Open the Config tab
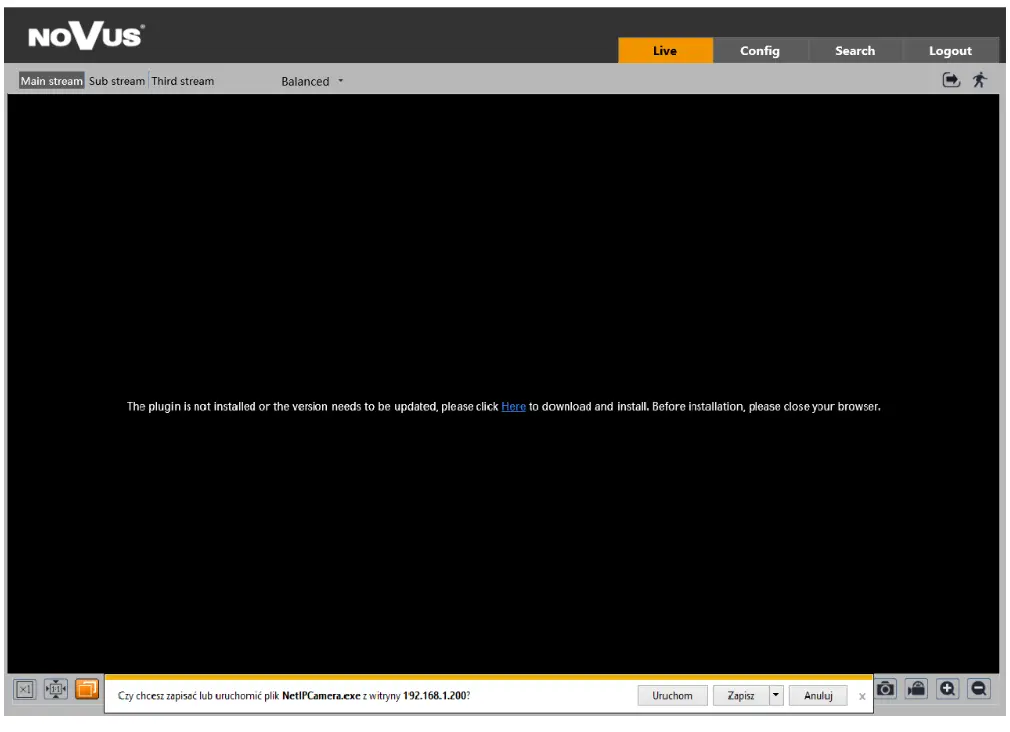The width and height of the screenshot is (1010, 732). 760,50
